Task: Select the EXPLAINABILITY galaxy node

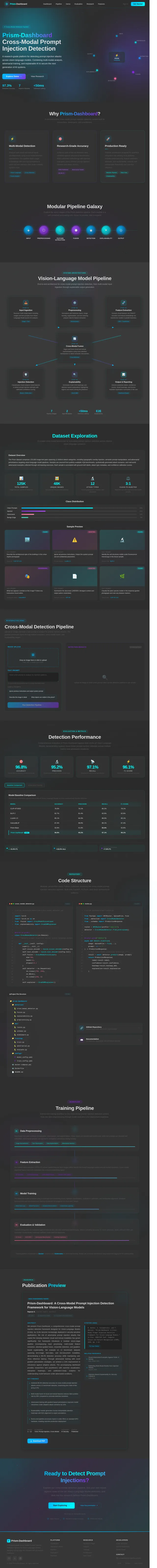Action: coord(105,230)
